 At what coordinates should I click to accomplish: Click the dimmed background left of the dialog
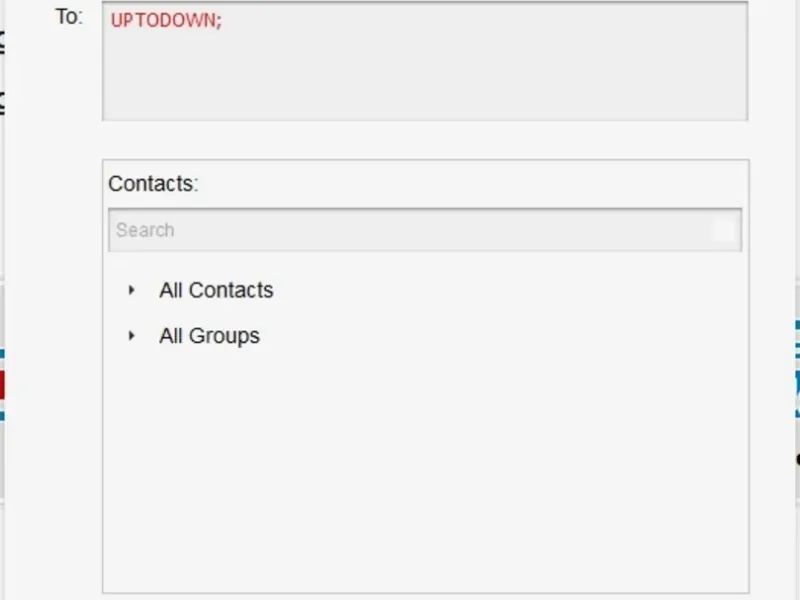point(3,200)
